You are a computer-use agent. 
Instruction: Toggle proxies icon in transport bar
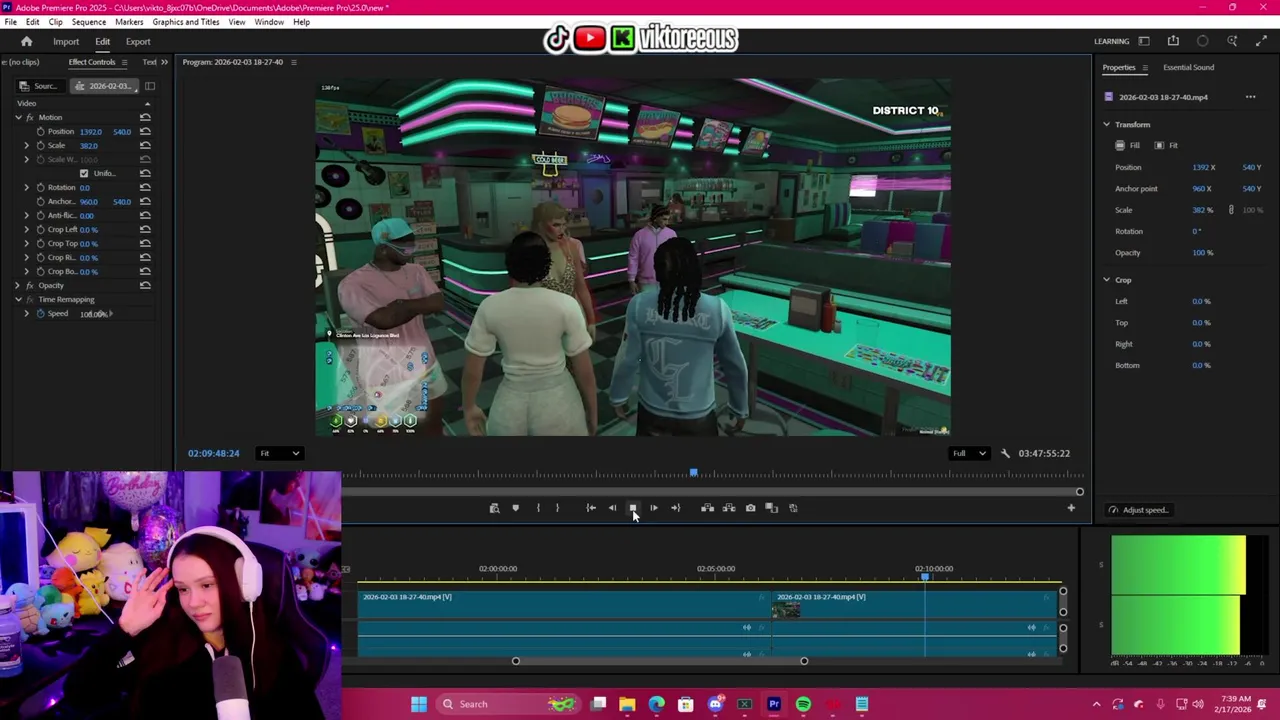pyautogui.click(x=793, y=508)
